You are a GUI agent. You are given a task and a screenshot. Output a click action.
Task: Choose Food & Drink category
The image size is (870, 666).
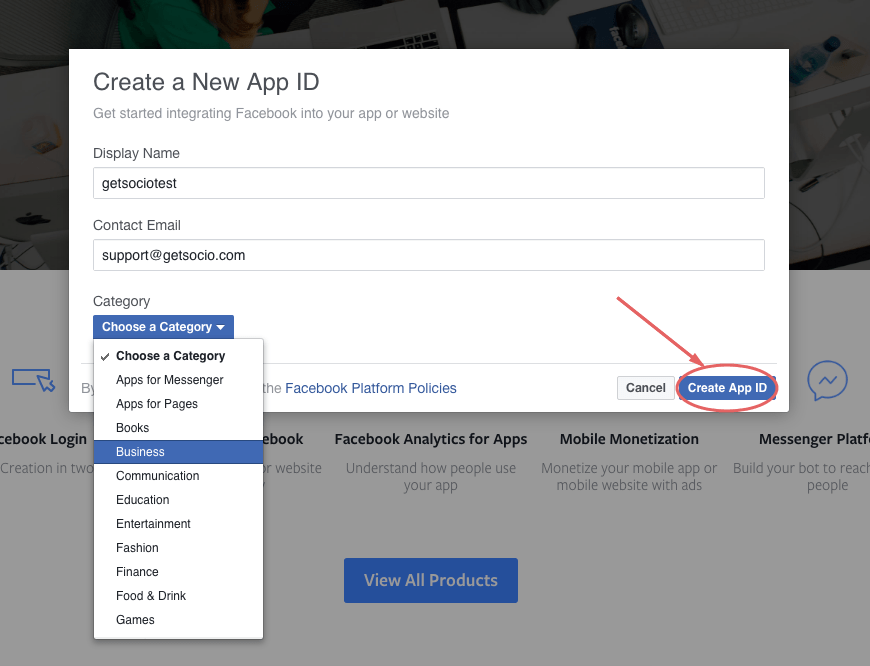178,596
